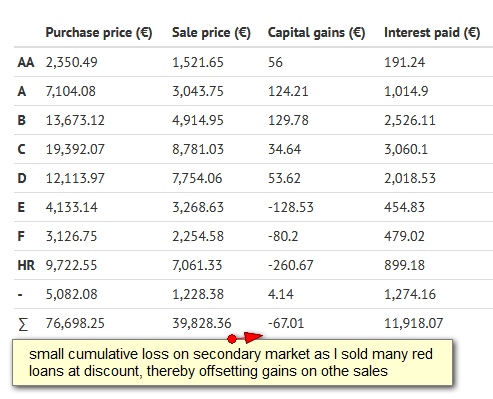Image resolution: width=493 pixels, height=399 pixels.
Task: Click the yellow annotation note box
Action: click(232, 363)
